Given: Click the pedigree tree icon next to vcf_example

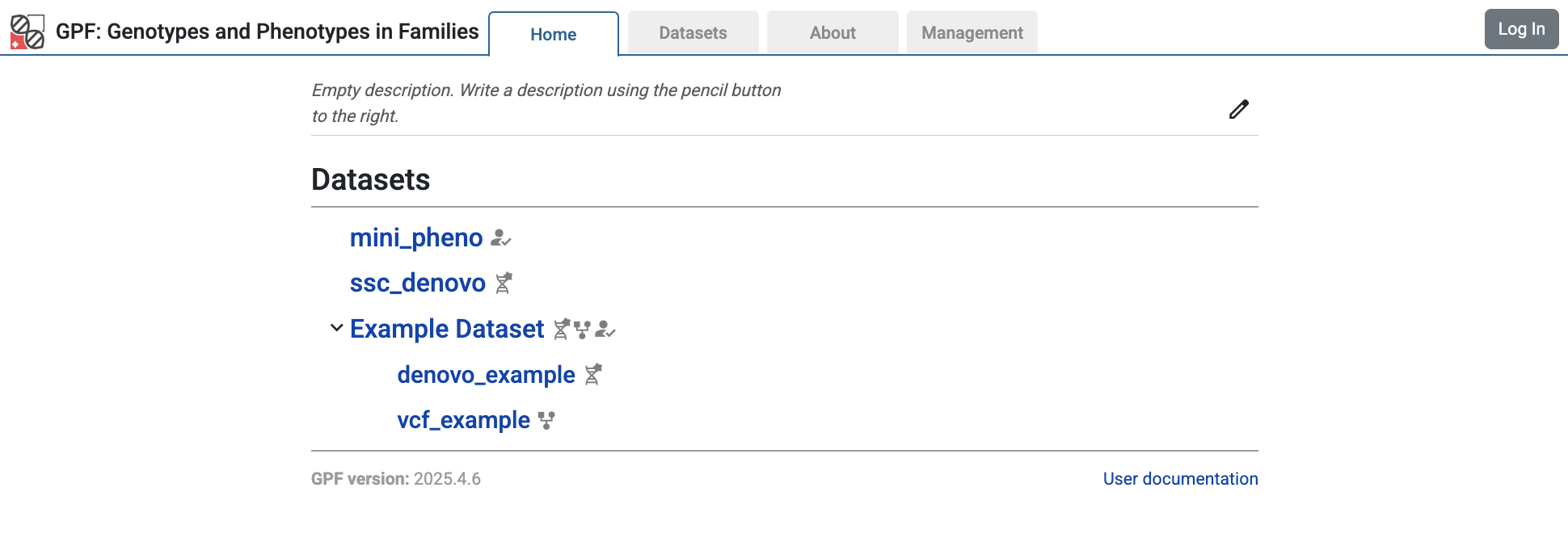Looking at the screenshot, I should (547, 420).
